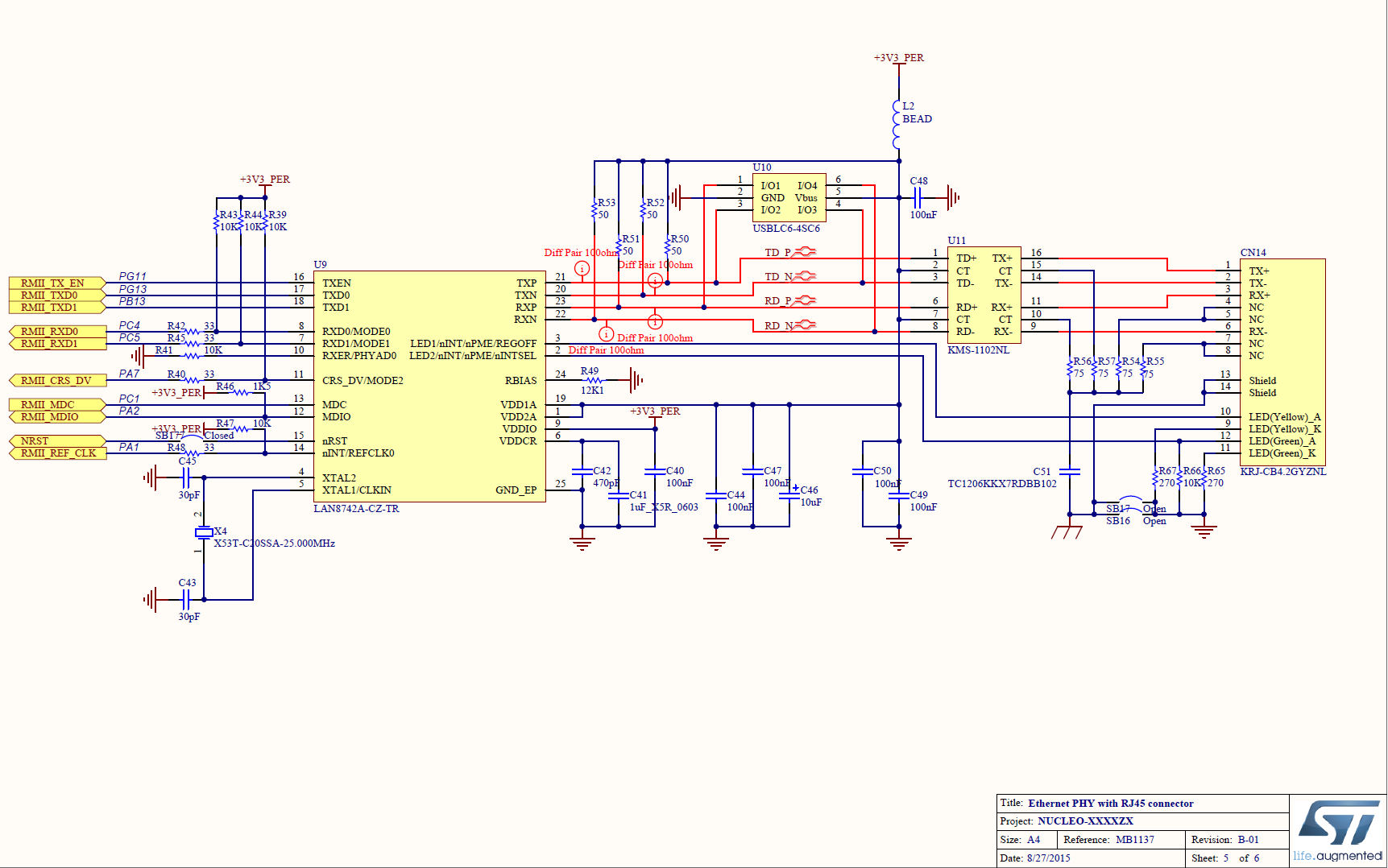Click the RMII_MDIO port label
The width and height of the screenshot is (1388, 868).
pos(56,417)
